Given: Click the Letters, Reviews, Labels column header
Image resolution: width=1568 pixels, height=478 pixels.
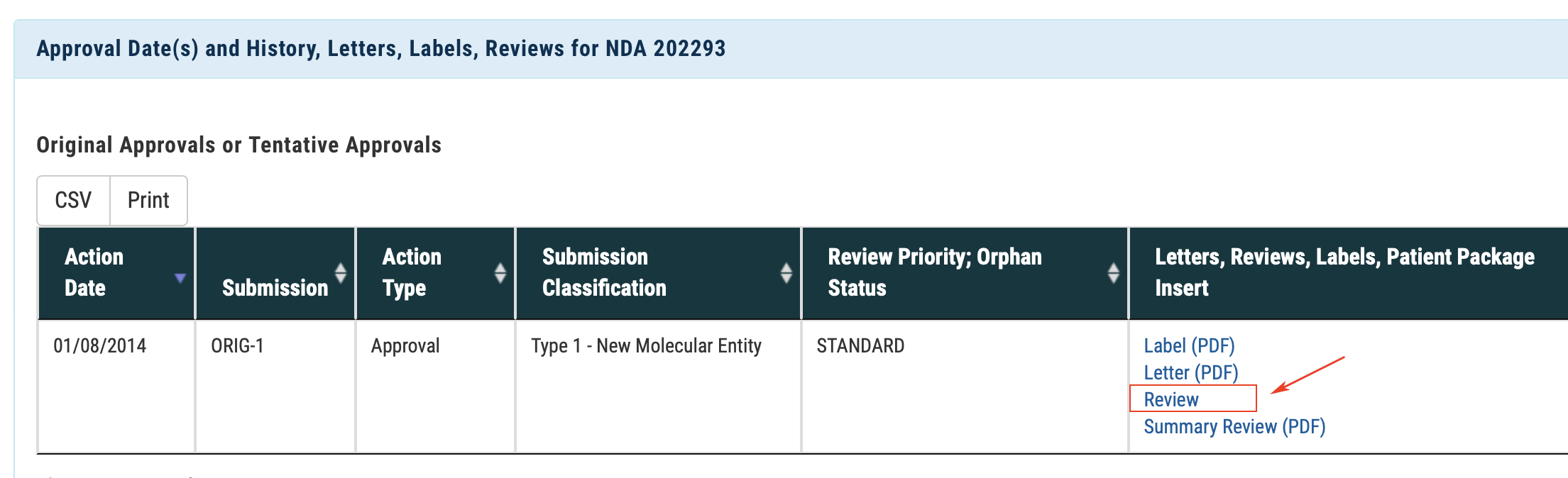Looking at the screenshot, I should click(x=1344, y=272).
